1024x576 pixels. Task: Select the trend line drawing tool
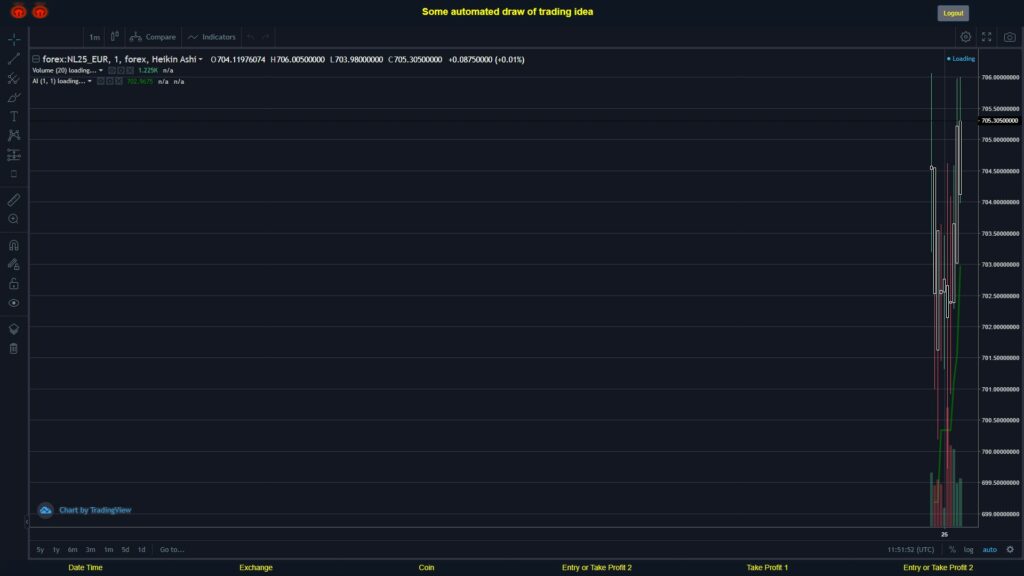[x=14, y=59]
